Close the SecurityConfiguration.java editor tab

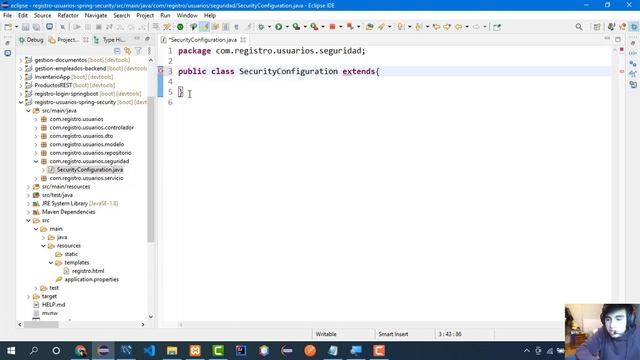243,40
